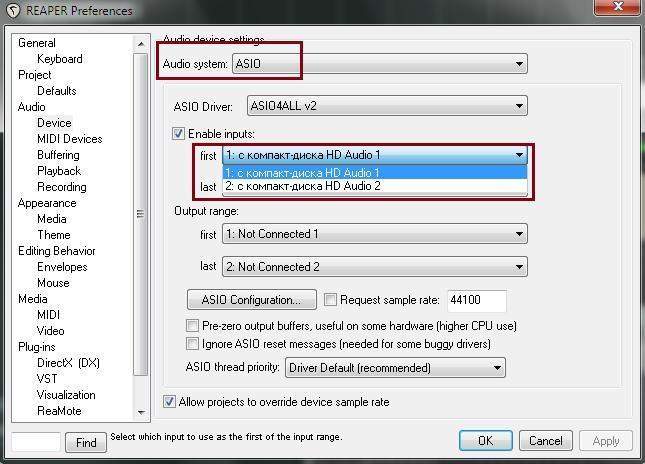This screenshot has width=645, height=464.
Task: Select Theme under Appearance
Action: point(54,235)
